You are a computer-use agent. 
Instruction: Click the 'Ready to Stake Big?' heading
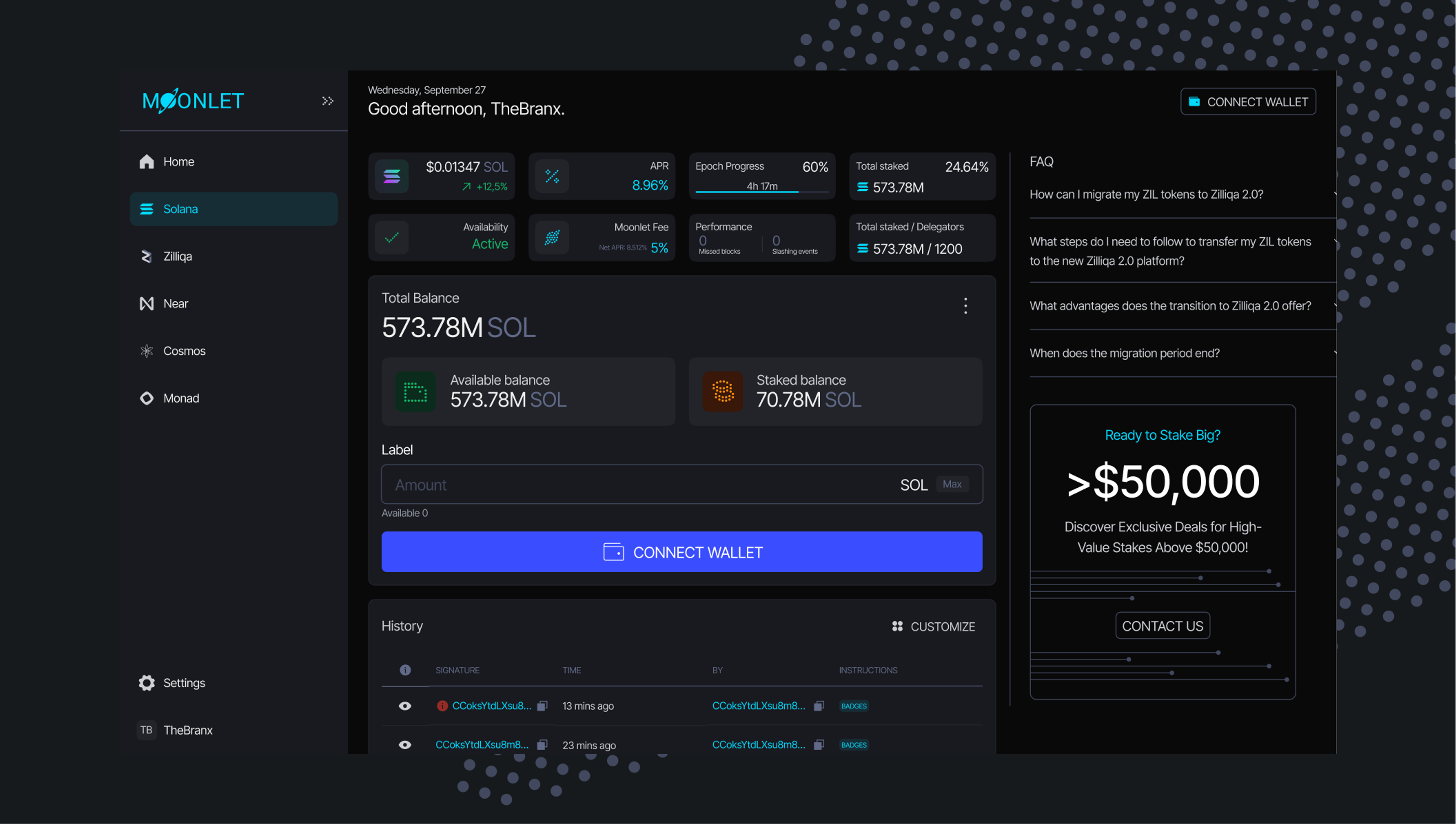[x=1163, y=435]
